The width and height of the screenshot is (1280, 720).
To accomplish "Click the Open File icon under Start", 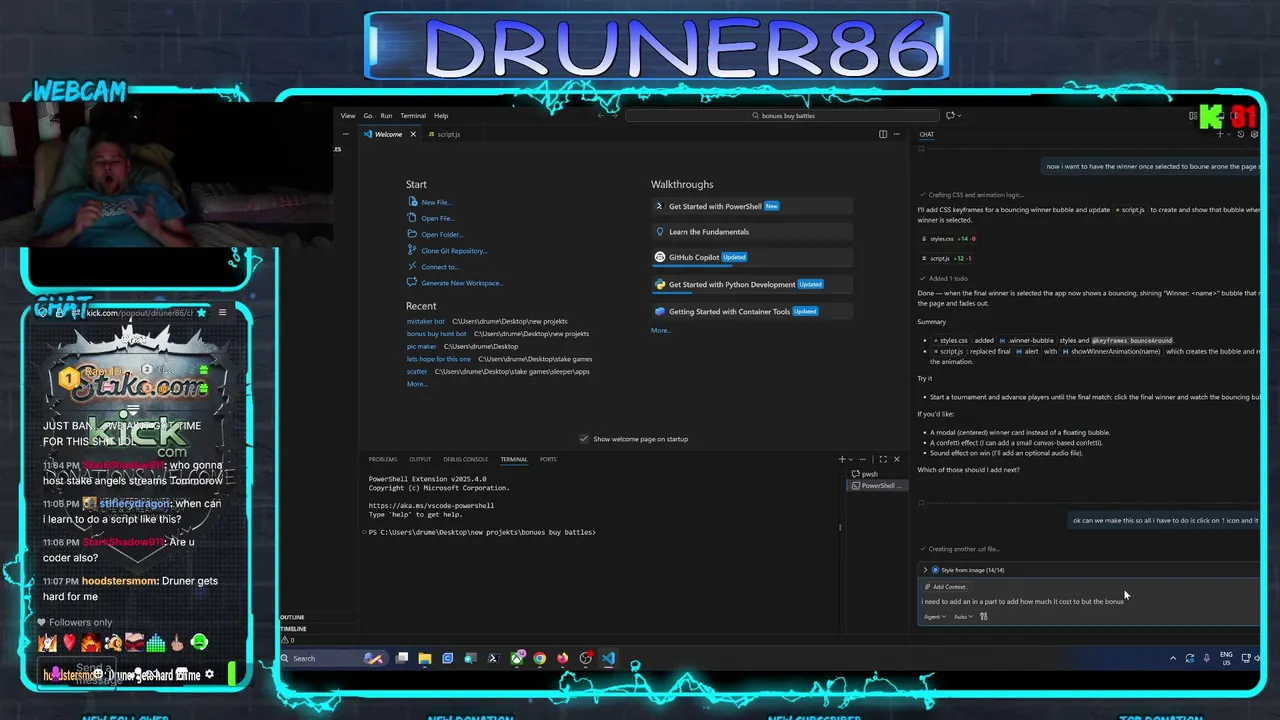I will click(413, 218).
